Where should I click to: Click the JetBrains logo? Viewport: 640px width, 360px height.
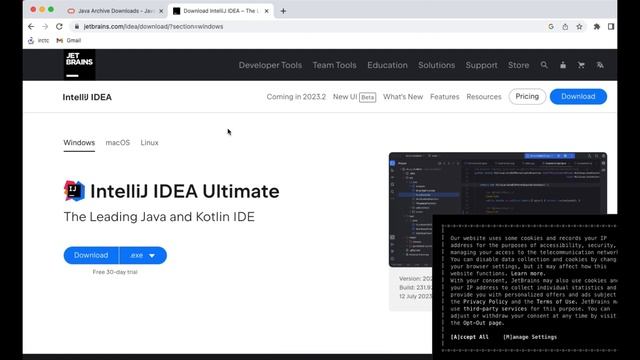[80, 64]
